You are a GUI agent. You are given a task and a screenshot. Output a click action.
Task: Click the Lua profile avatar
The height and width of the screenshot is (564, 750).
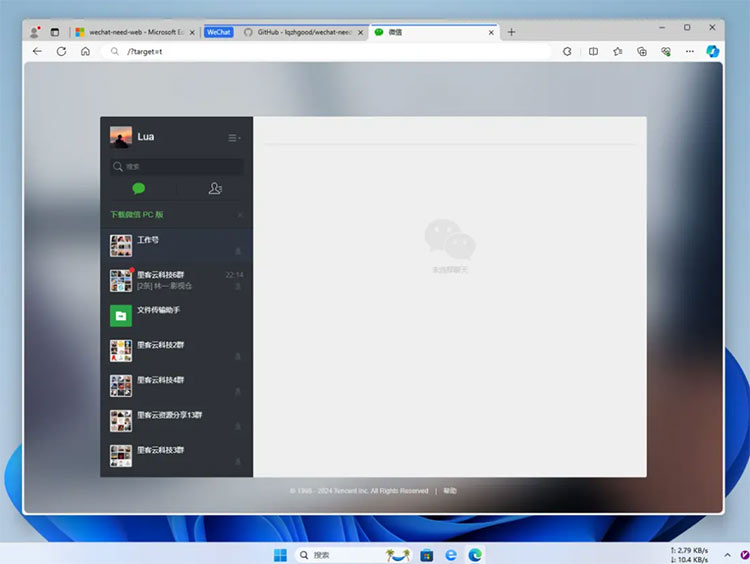tap(121, 137)
